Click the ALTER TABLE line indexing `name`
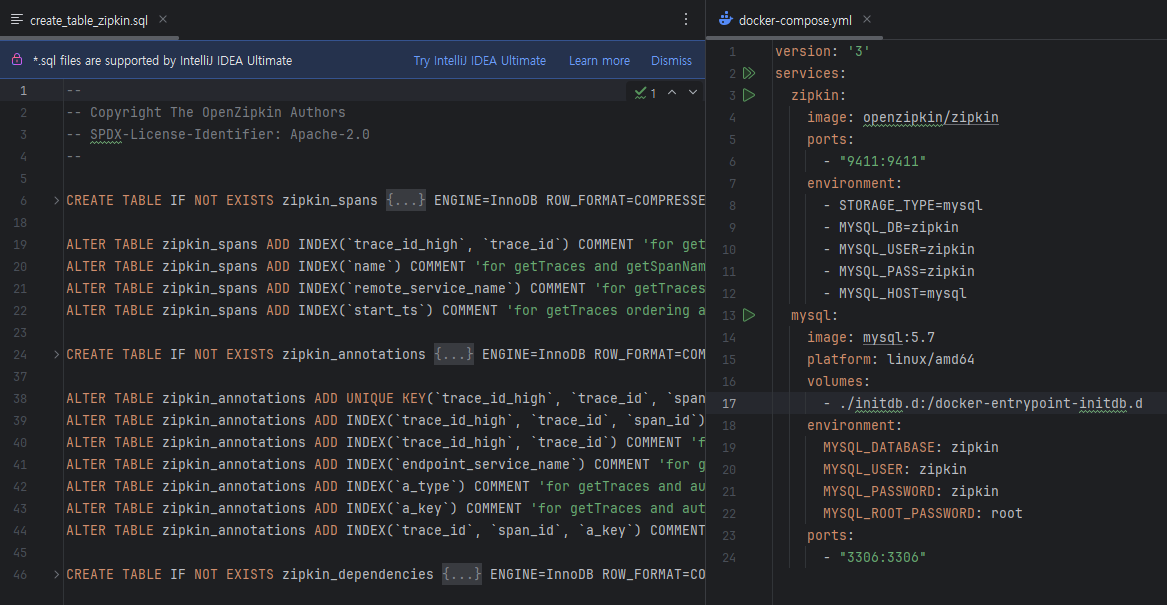1167x605 pixels. 385,266
